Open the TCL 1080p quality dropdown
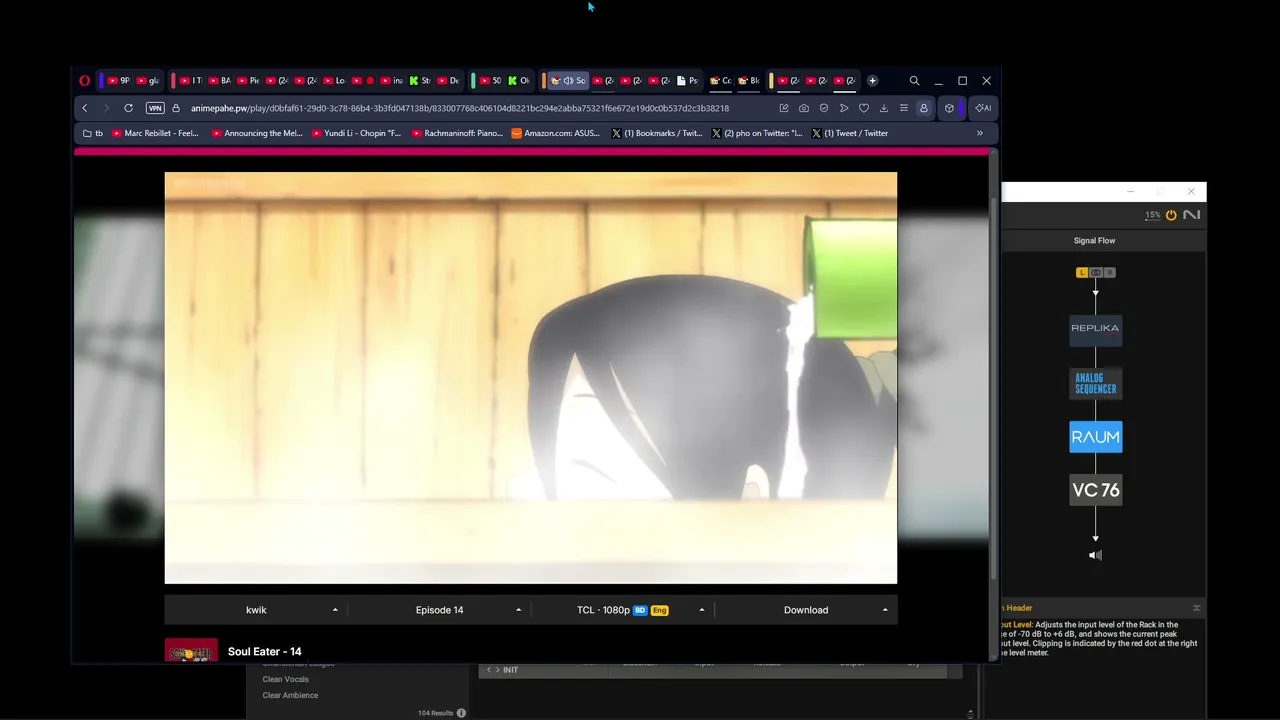Screen dimensions: 1280x720 tap(622, 610)
